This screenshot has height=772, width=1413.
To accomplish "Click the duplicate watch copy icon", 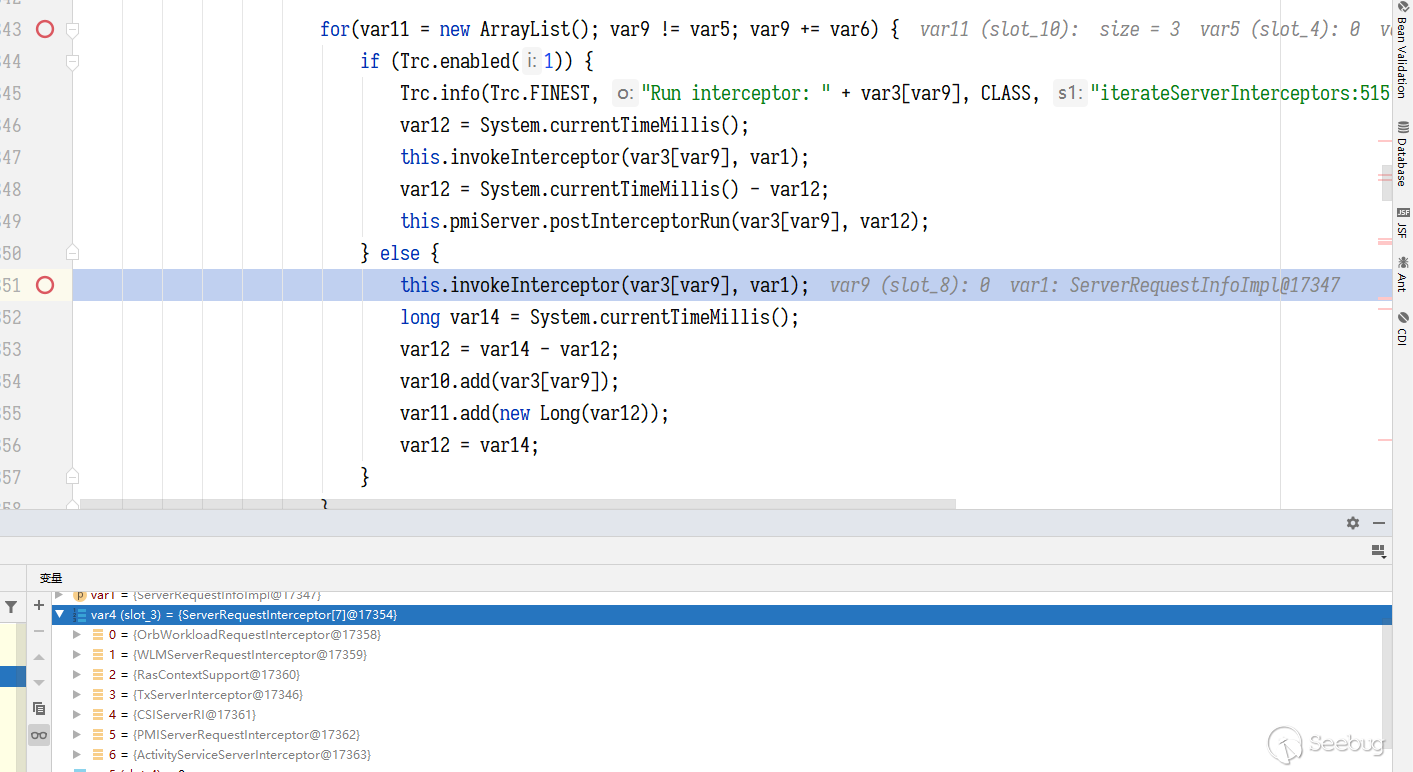I will click(x=39, y=708).
